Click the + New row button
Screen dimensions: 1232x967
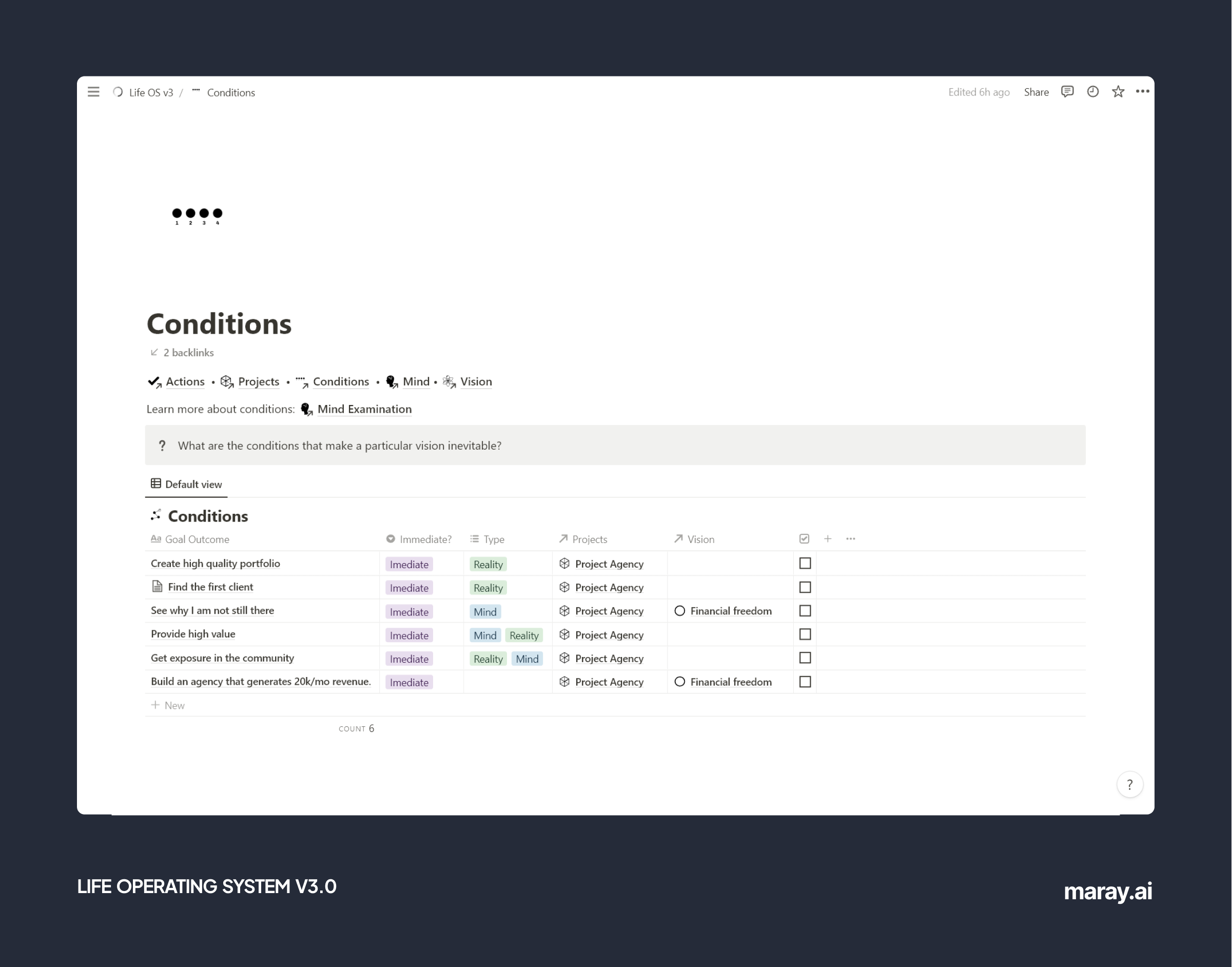point(167,705)
